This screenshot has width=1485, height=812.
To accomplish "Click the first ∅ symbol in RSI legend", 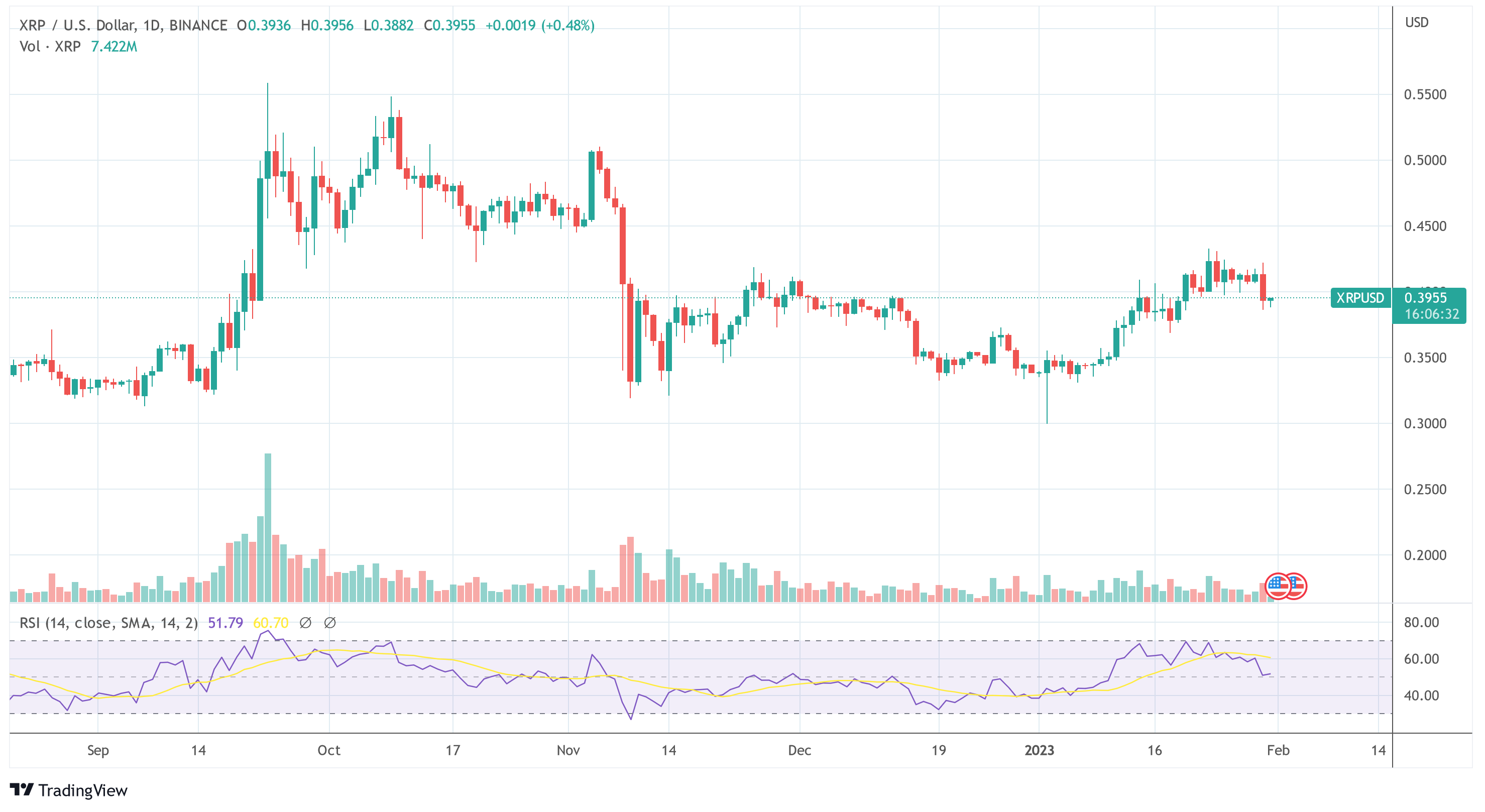I will (305, 623).
